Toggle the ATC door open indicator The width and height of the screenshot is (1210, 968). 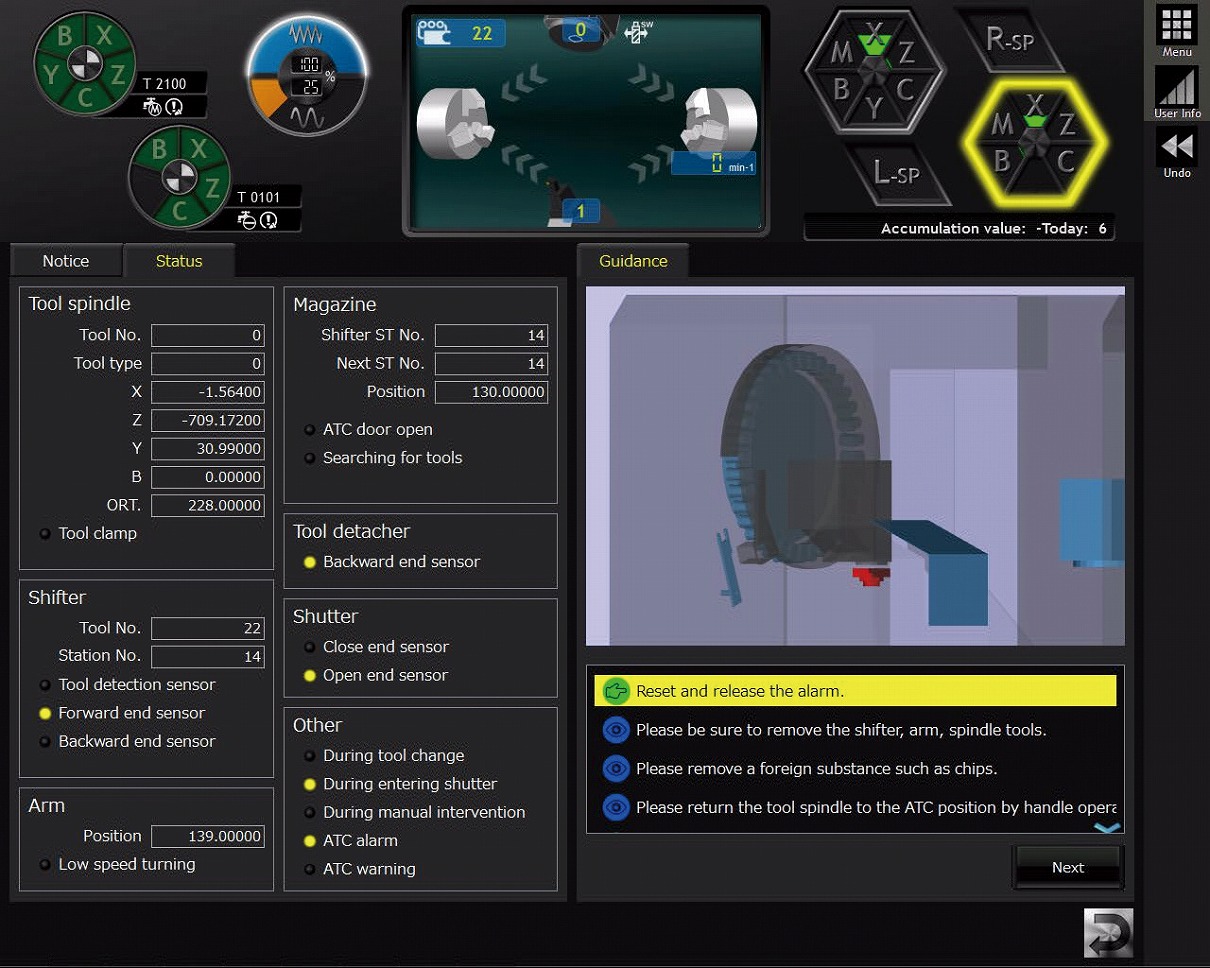point(310,430)
